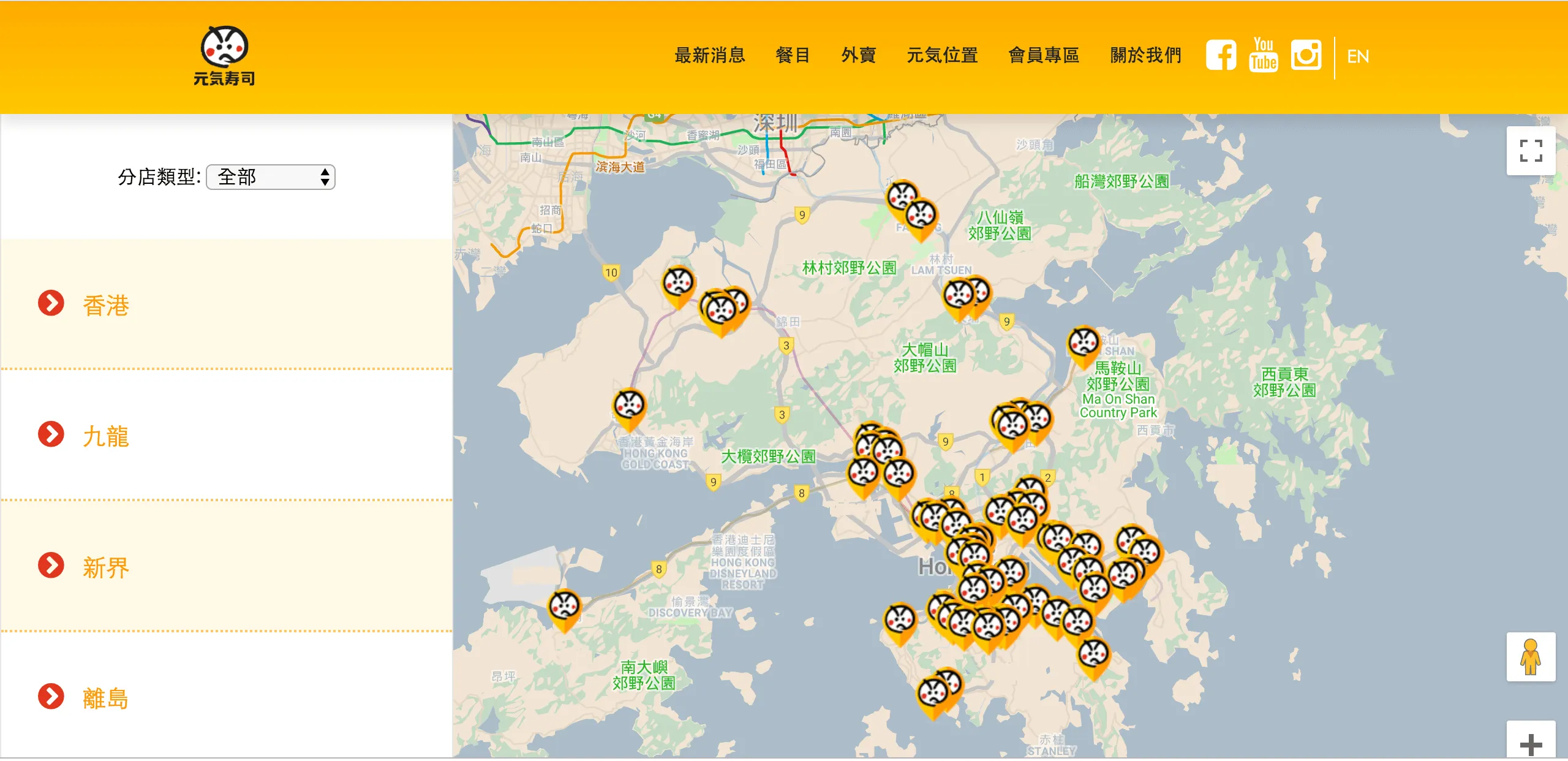Expand the 離島 region list
Image resolution: width=1568 pixels, height=761 pixels.
(105, 698)
